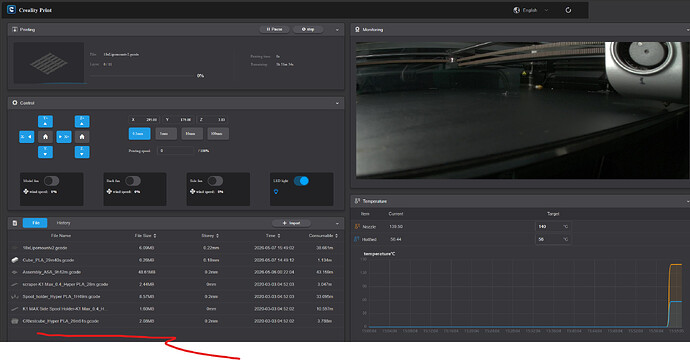Click the file list document icon

[x=15, y=223]
